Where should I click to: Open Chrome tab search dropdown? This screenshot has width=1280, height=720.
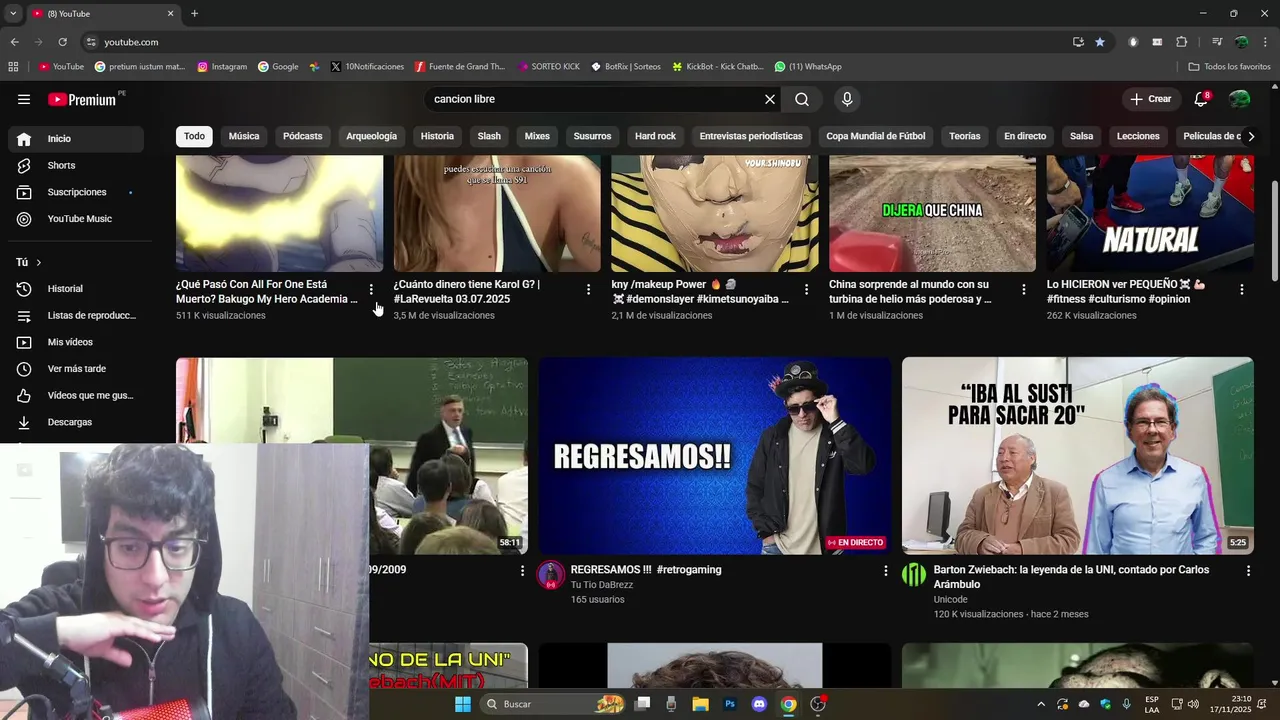pyautogui.click(x=14, y=14)
